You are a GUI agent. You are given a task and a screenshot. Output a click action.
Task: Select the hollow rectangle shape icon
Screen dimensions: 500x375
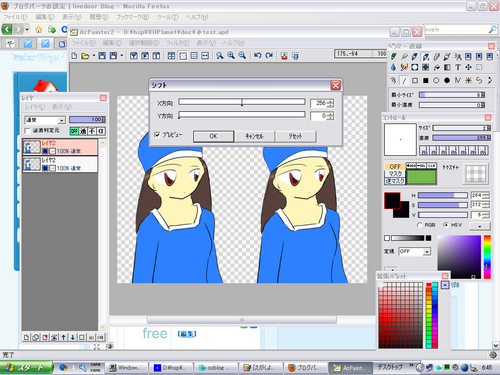415,80
